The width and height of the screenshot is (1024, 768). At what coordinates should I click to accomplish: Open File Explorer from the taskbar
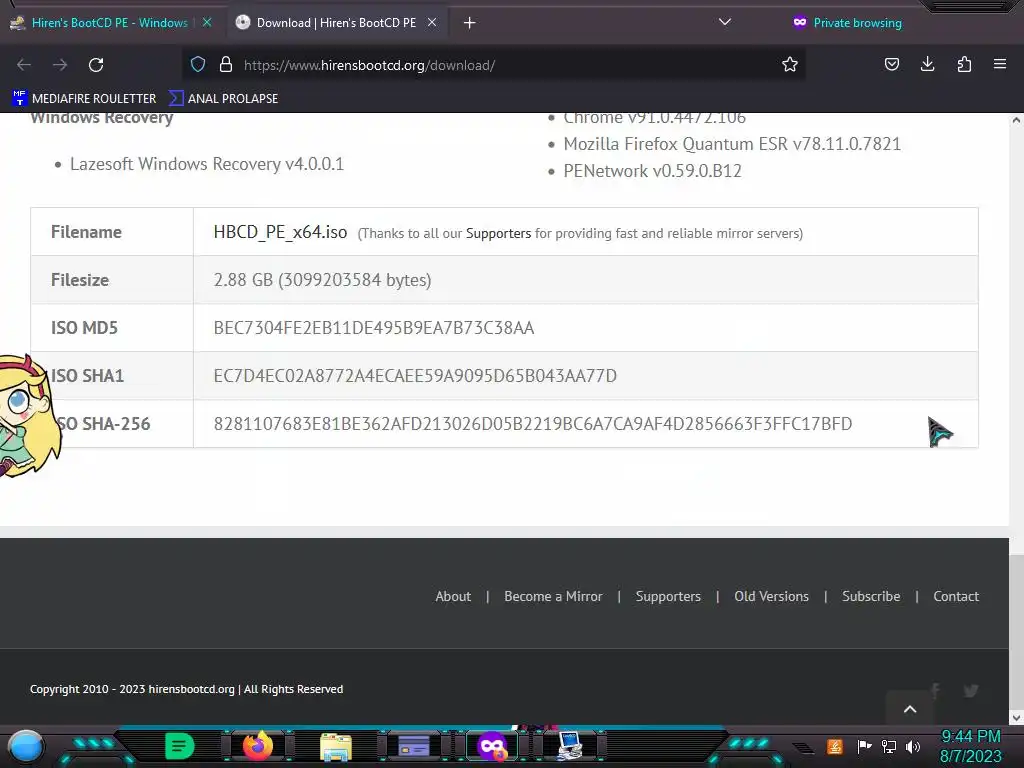pos(336,746)
